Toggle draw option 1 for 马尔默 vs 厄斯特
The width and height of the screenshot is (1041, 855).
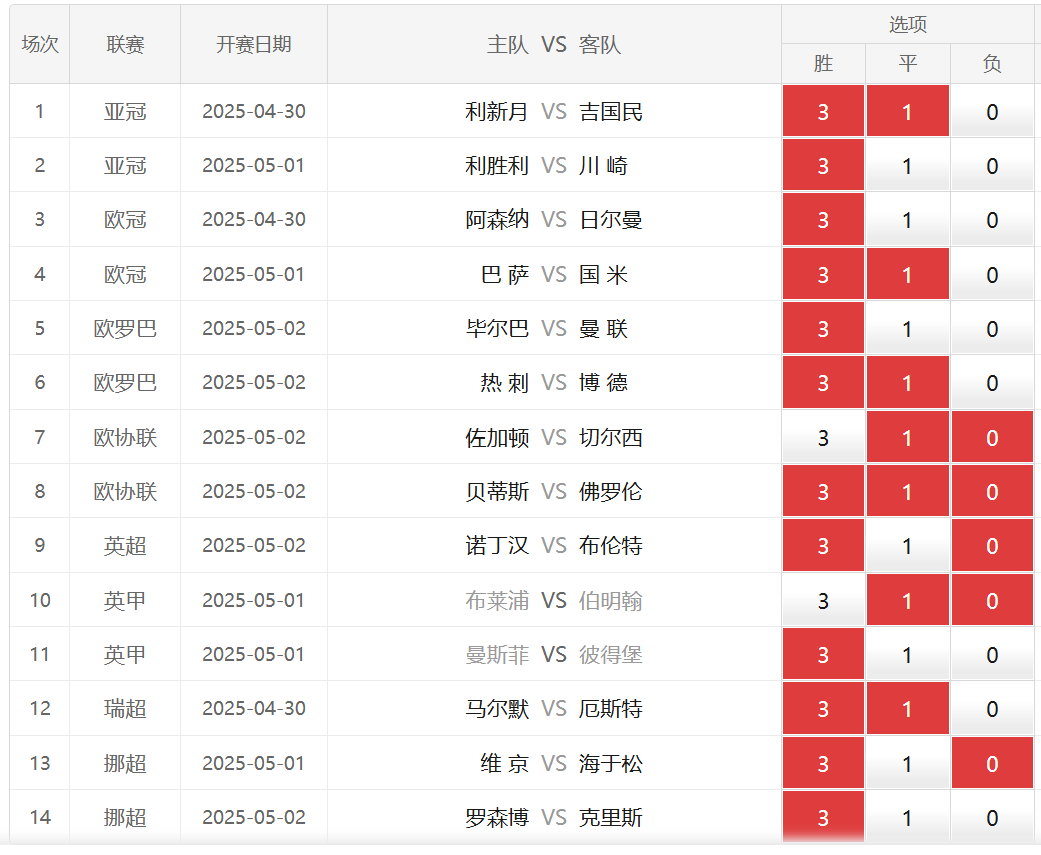pos(908,708)
